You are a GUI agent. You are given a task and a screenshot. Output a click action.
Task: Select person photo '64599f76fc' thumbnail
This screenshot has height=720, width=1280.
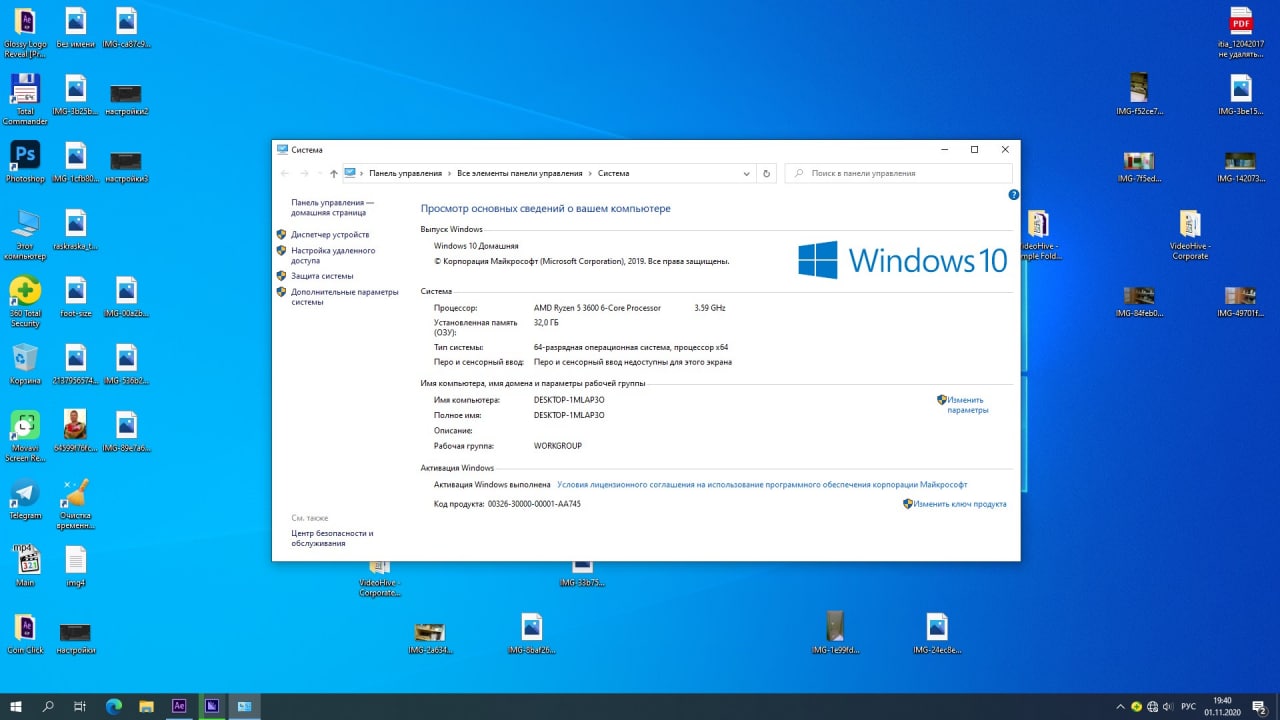tap(75, 430)
